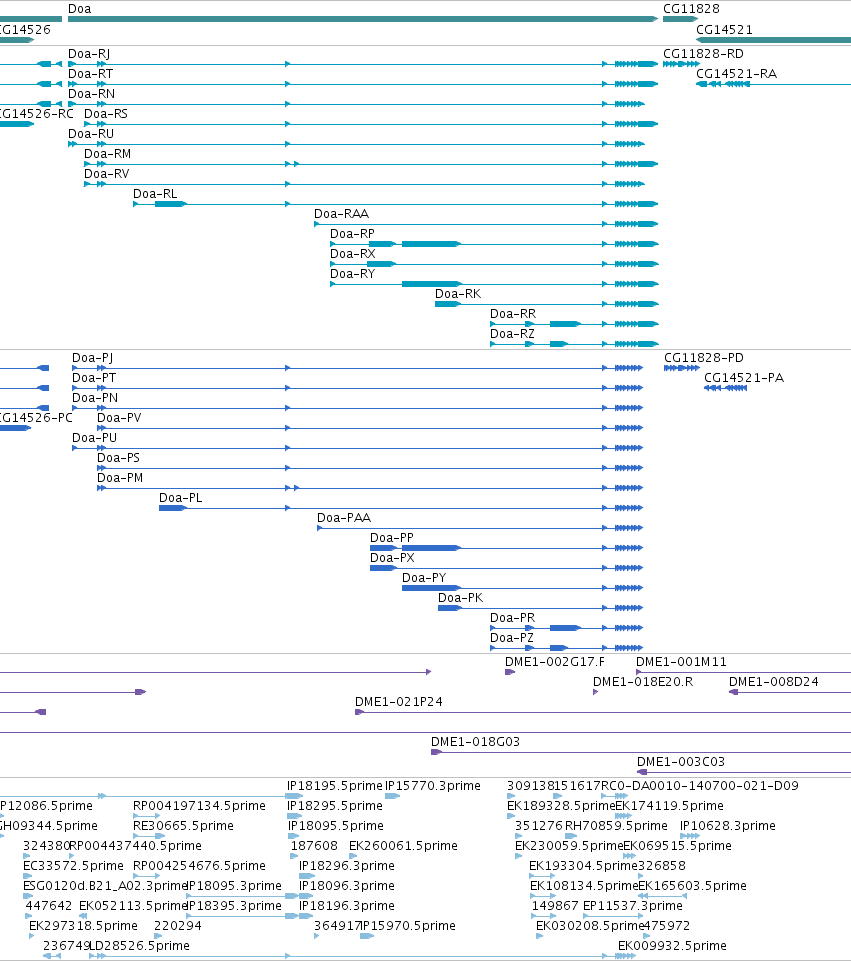Select the Doa-RS transcript label

pyautogui.click(x=106, y=113)
